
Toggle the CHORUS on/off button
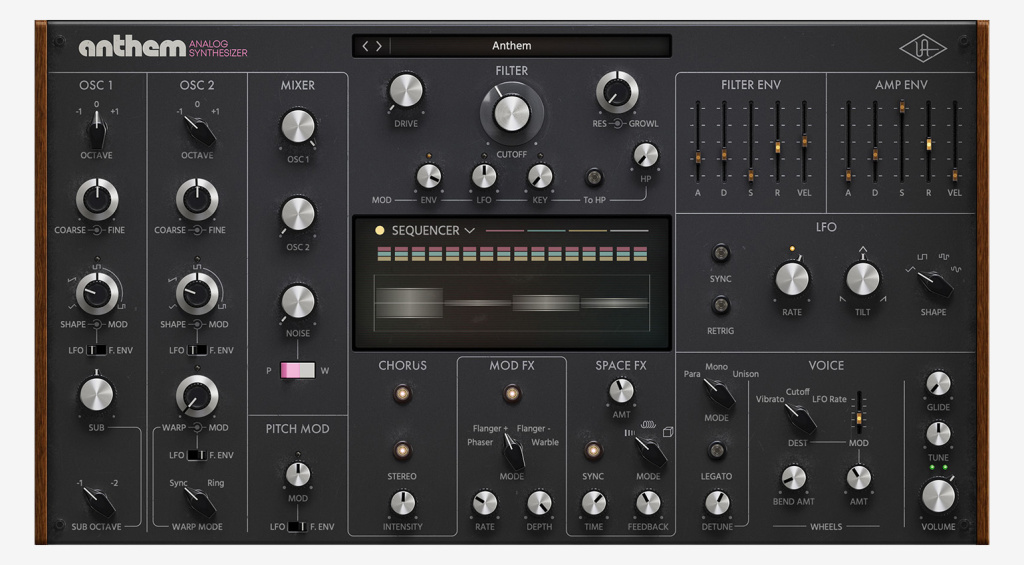402,394
